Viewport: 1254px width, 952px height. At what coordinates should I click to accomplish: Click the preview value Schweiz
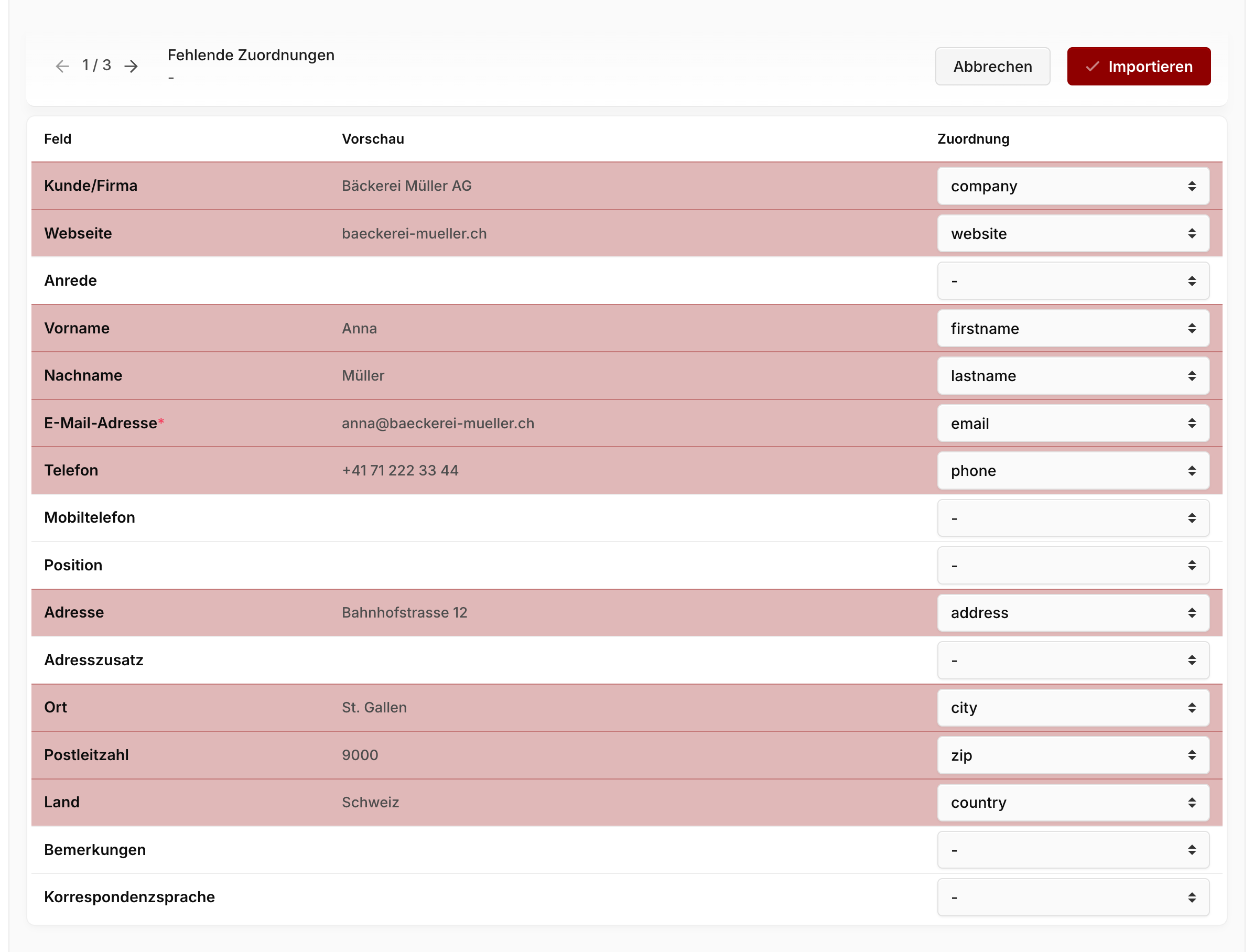[370, 803]
